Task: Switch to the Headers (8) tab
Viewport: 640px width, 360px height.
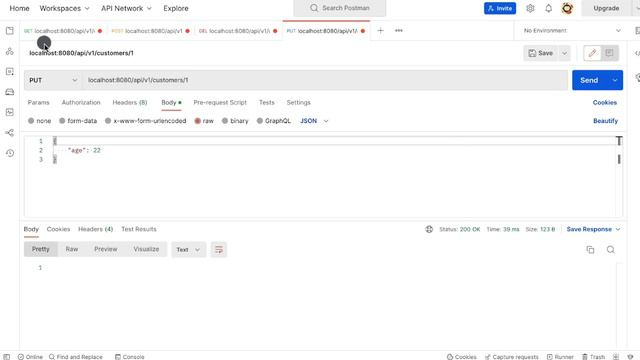Action: coord(130,102)
